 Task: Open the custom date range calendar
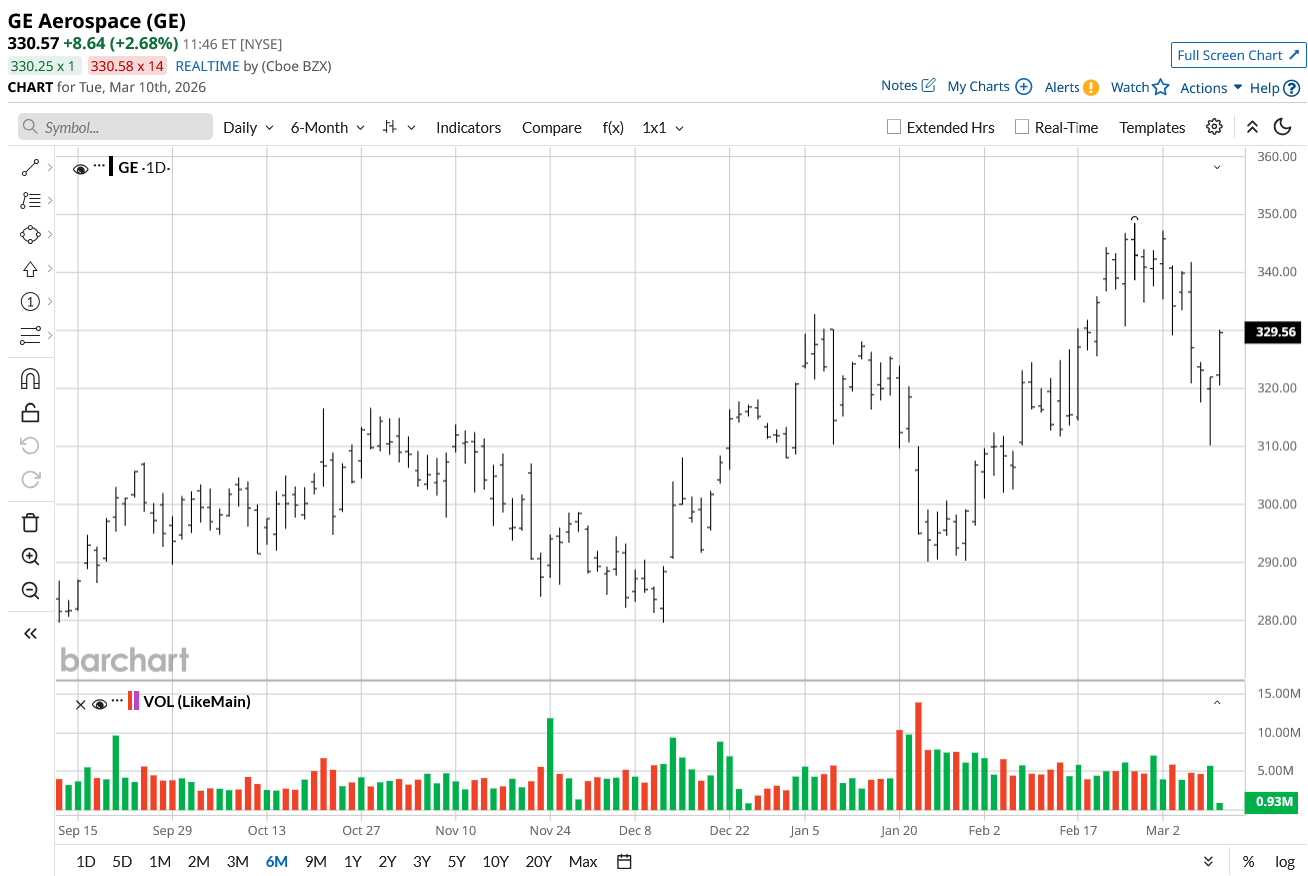click(x=624, y=862)
